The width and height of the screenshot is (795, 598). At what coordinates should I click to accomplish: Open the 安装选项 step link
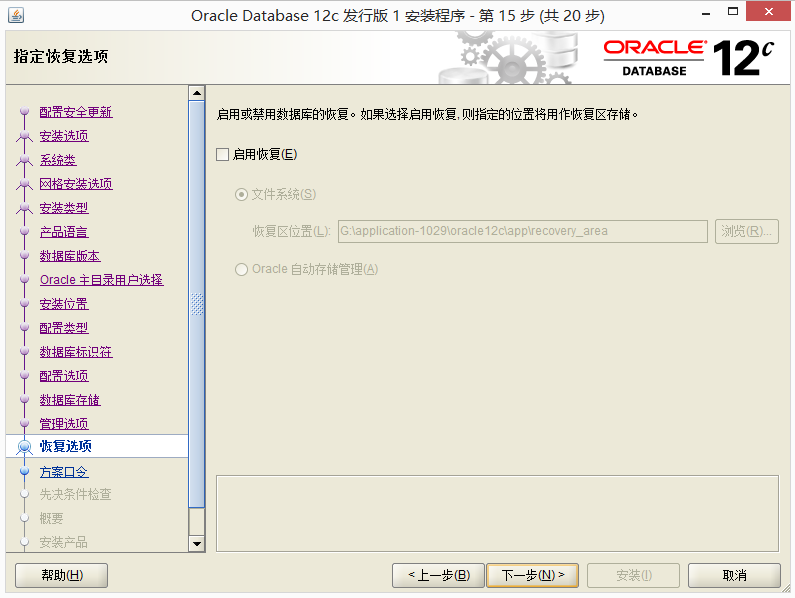[64, 136]
